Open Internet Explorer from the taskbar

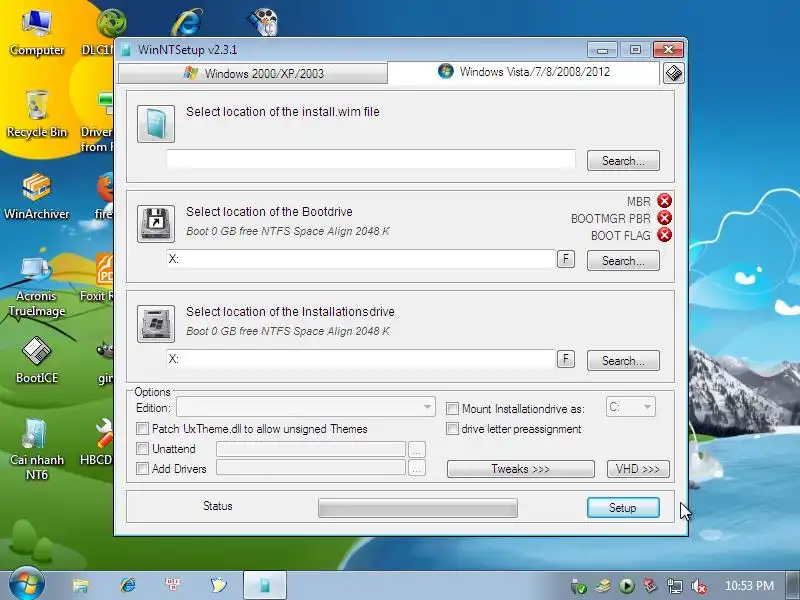[127, 585]
